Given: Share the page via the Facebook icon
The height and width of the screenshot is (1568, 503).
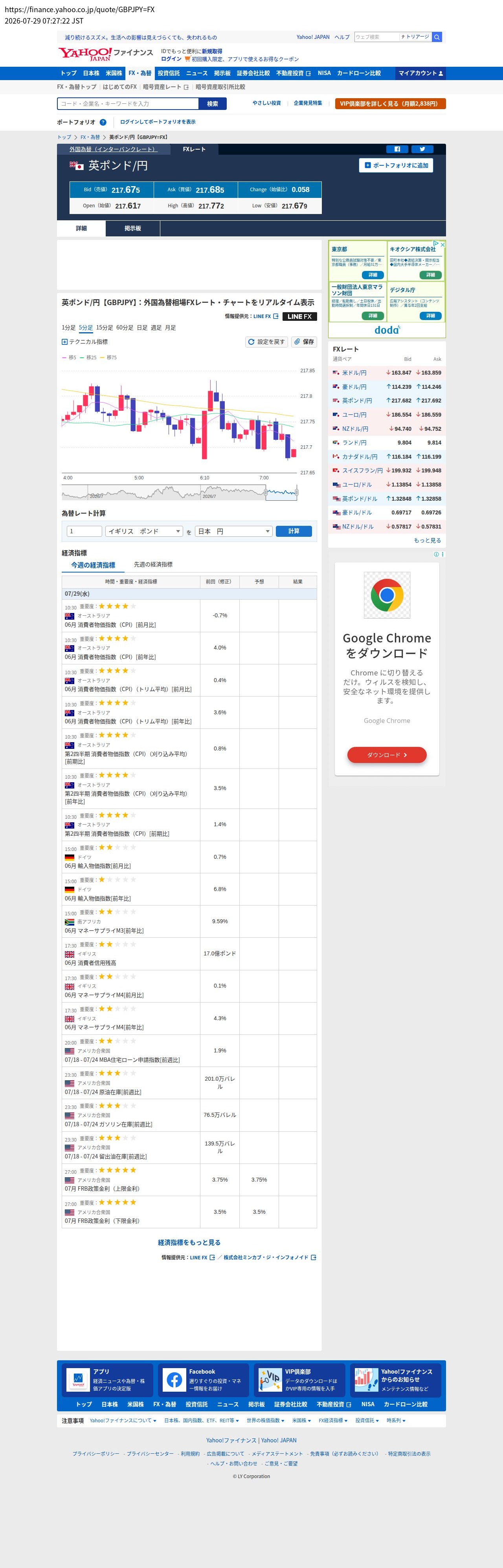Looking at the screenshot, I should pyautogui.click(x=397, y=149).
